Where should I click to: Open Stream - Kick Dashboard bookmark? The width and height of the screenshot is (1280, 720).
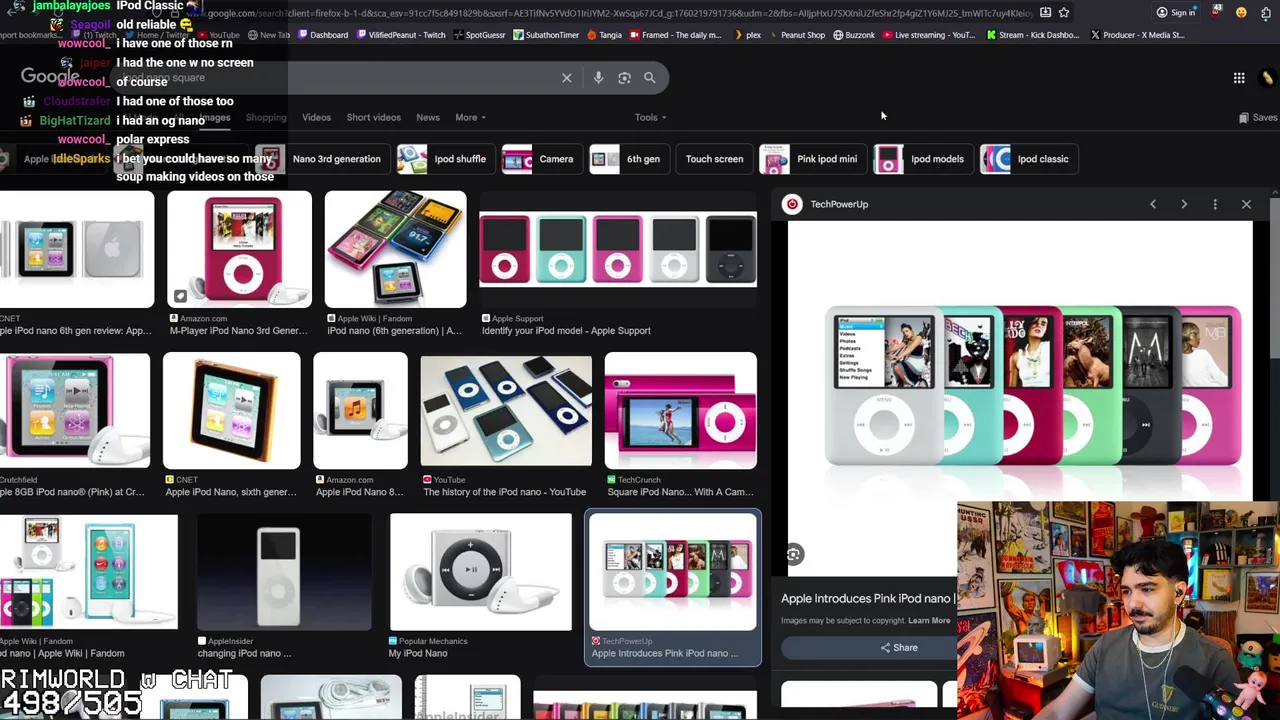coord(1033,35)
